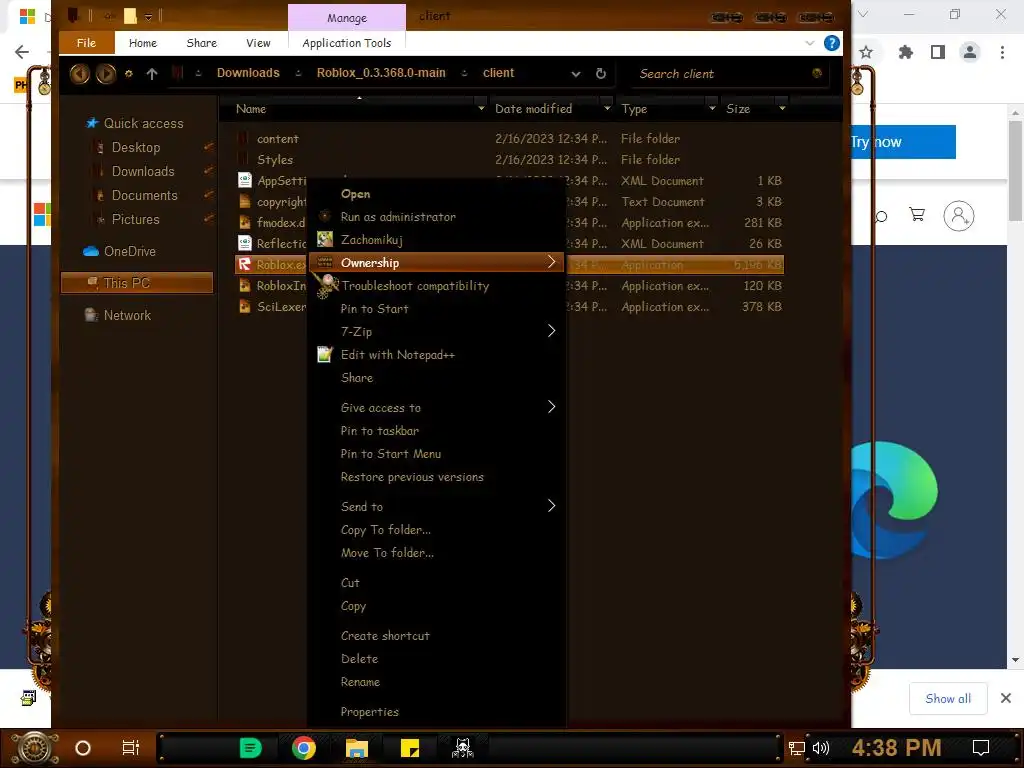Open Name column filter dropdown
The image size is (1024, 768).
[481, 108]
